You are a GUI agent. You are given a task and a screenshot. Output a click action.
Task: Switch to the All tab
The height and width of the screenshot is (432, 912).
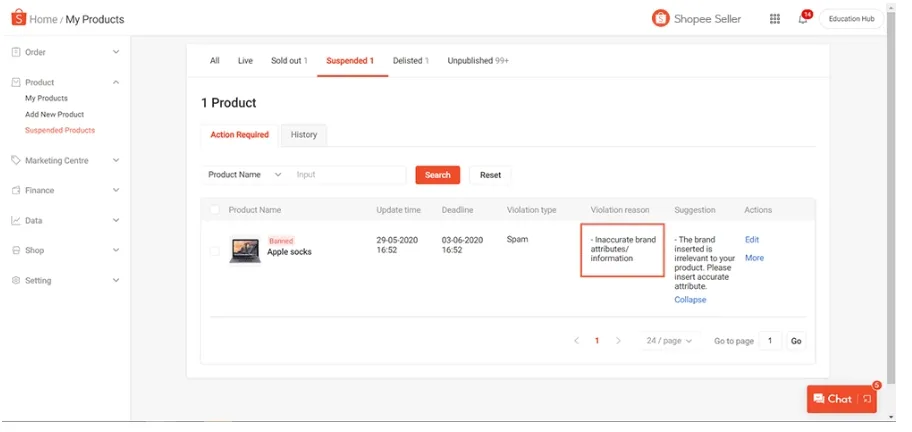pyautogui.click(x=215, y=60)
